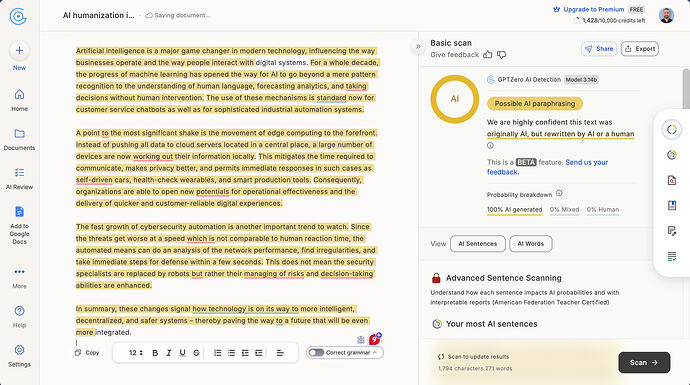Click the lock icon for Advanced Sentence Scanning
Image resolution: width=690 pixels, height=385 pixels.
tap(436, 278)
